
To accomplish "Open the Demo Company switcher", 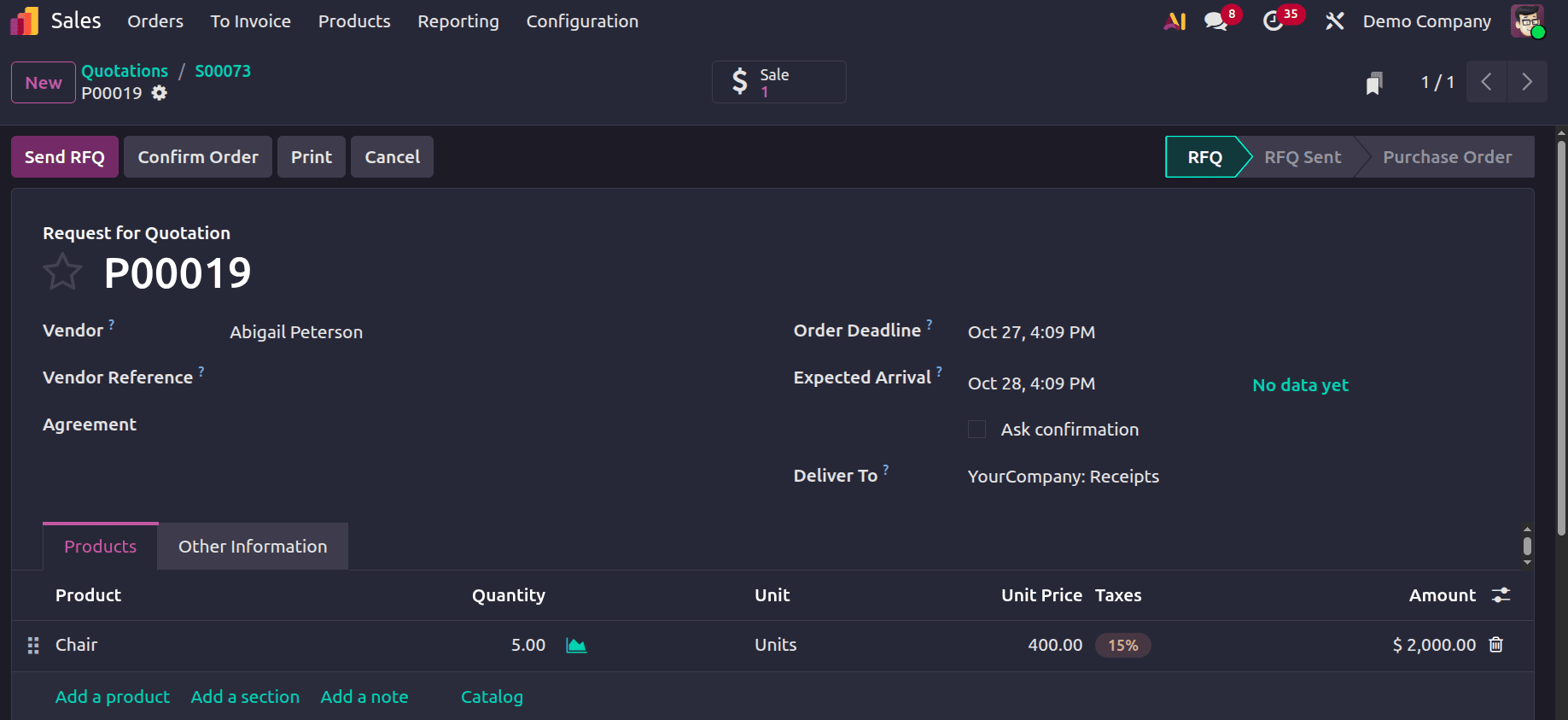I will tap(1426, 21).
